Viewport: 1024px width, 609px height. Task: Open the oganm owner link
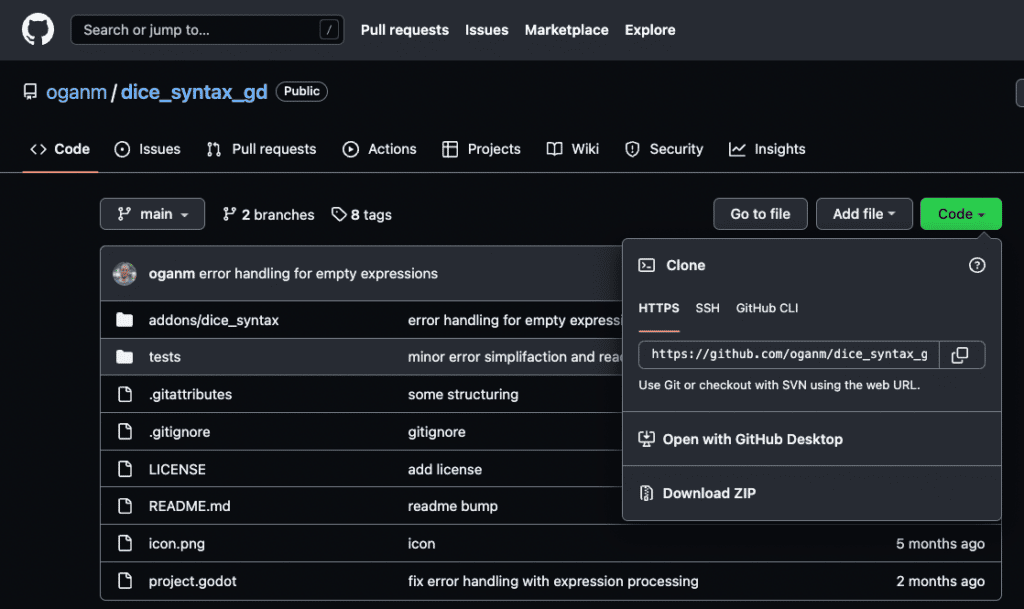(76, 92)
